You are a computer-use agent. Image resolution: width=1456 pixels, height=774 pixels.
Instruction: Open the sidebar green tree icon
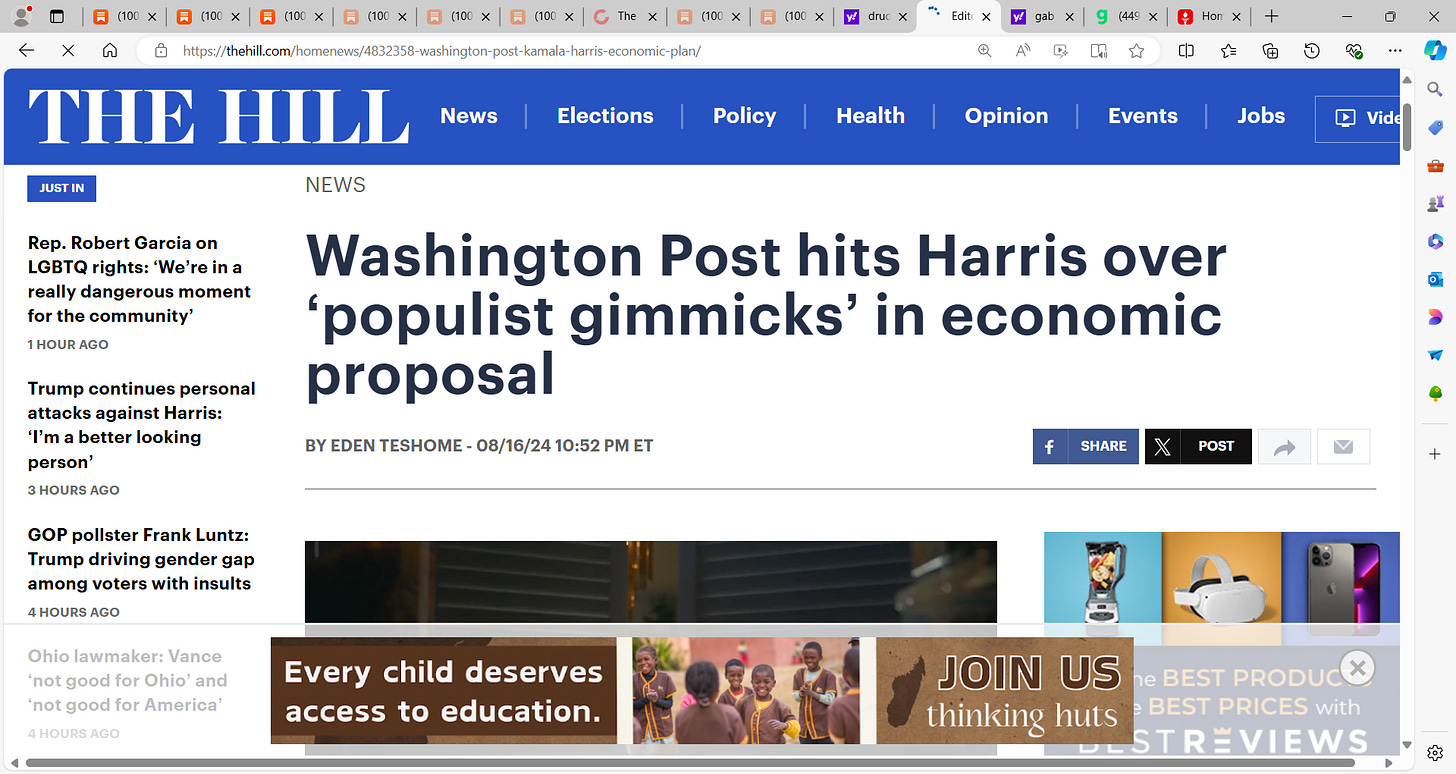(x=1435, y=393)
